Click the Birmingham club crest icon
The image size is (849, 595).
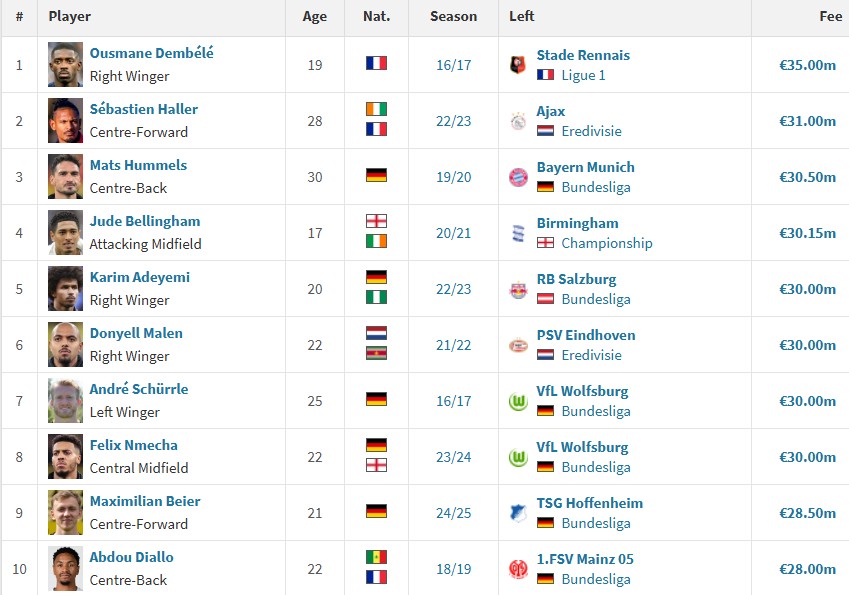[518, 233]
